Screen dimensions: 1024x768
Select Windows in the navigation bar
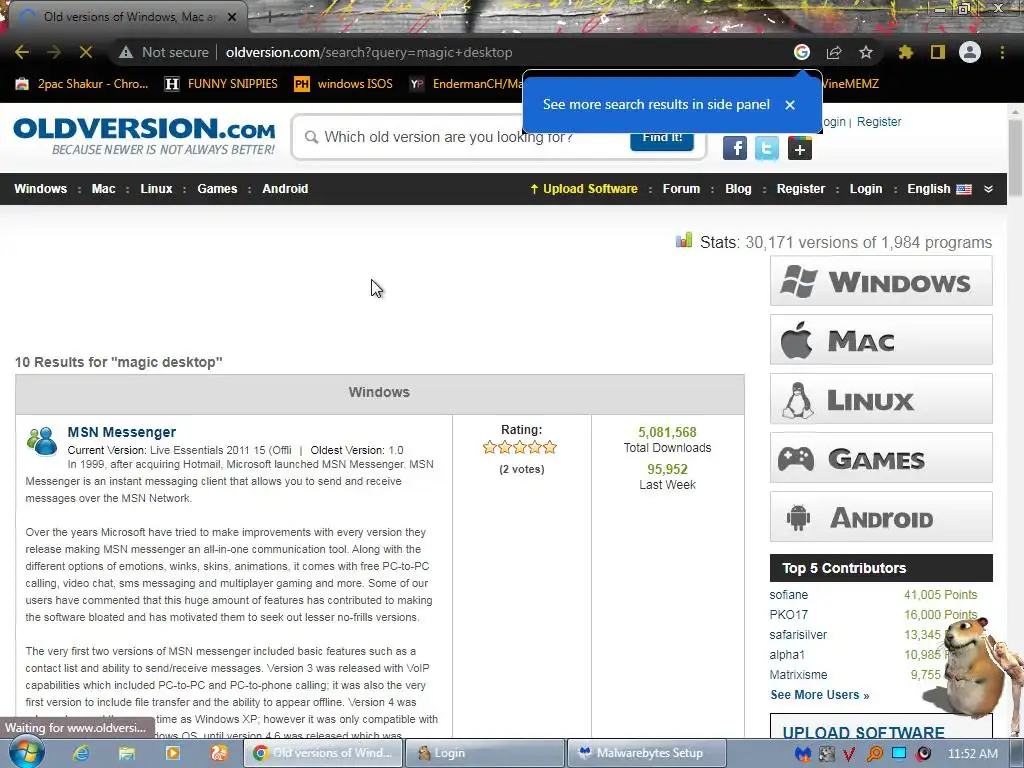40,189
